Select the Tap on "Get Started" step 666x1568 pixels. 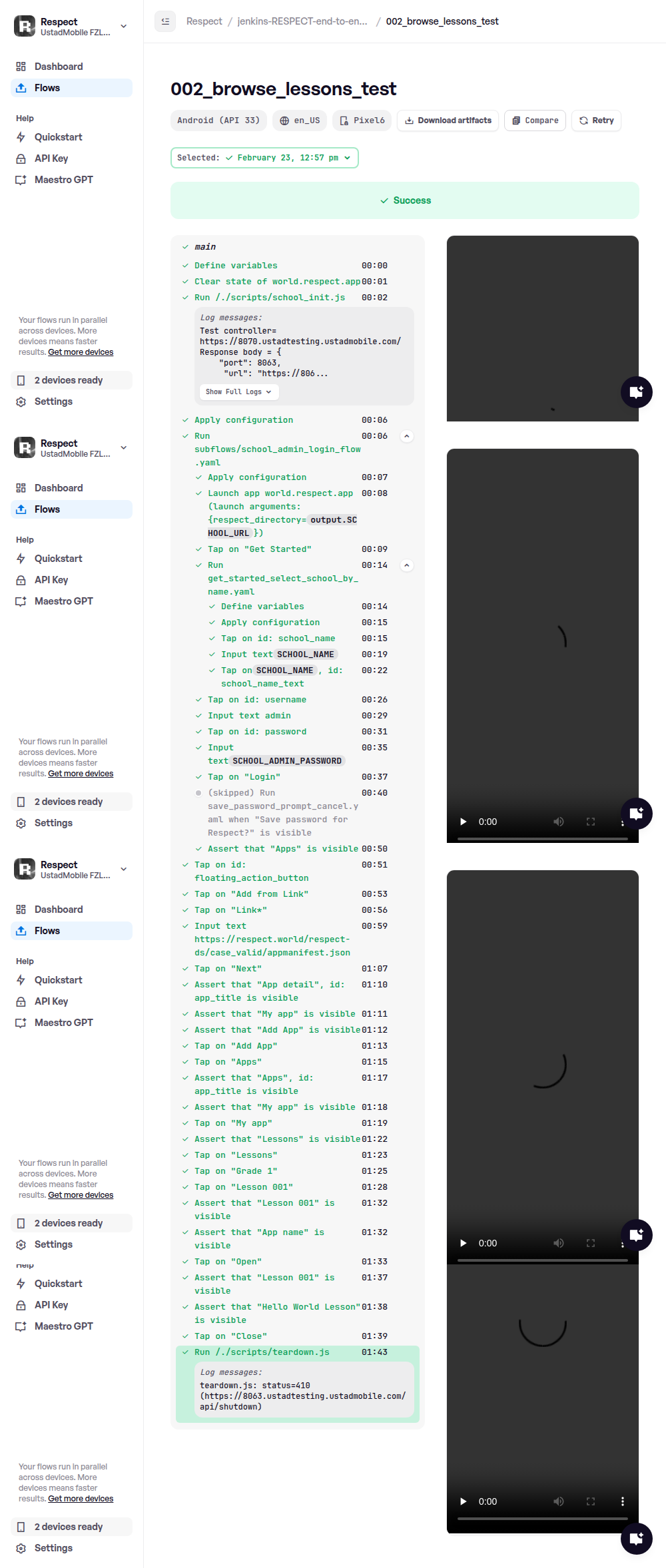(259, 549)
